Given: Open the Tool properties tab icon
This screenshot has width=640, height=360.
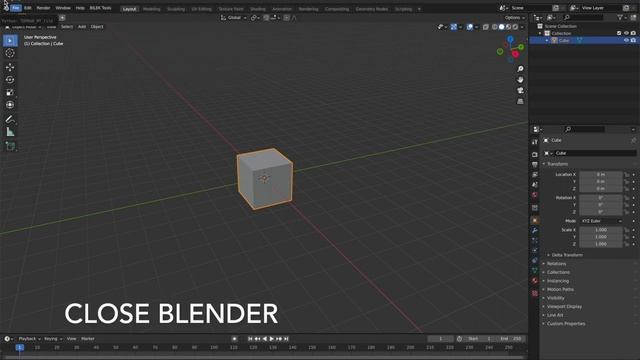Looking at the screenshot, I should (535, 142).
